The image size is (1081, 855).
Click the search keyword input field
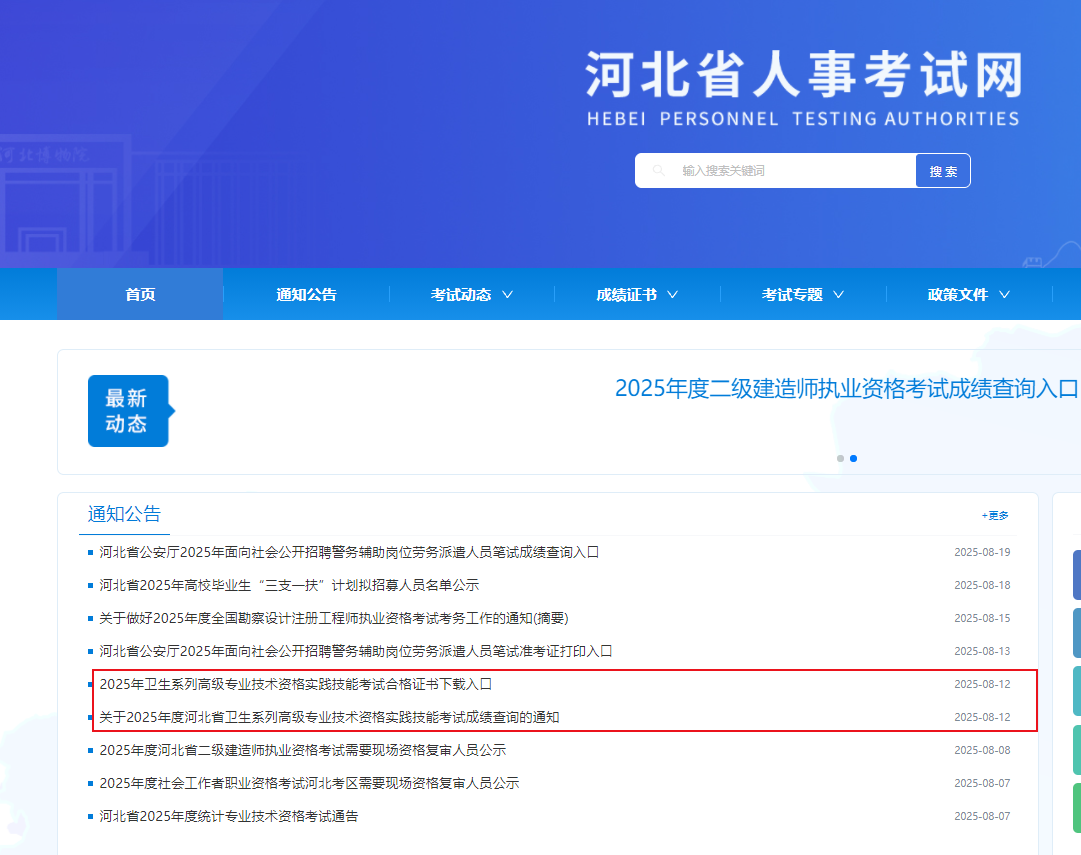790,171
